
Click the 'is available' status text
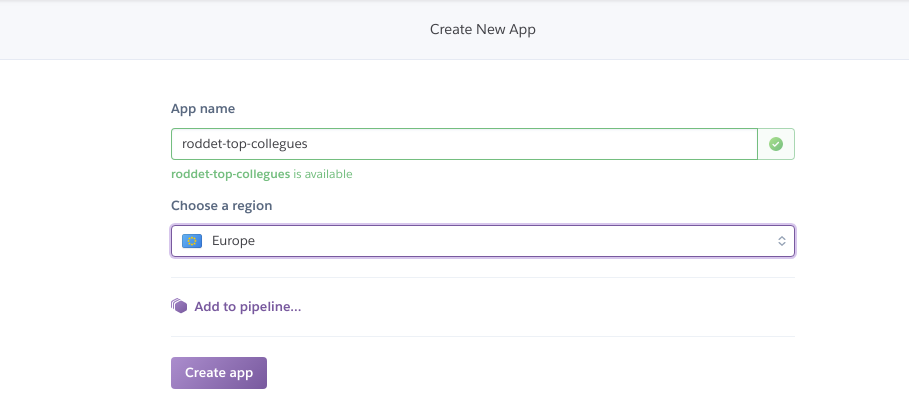(x=321, y=174)
